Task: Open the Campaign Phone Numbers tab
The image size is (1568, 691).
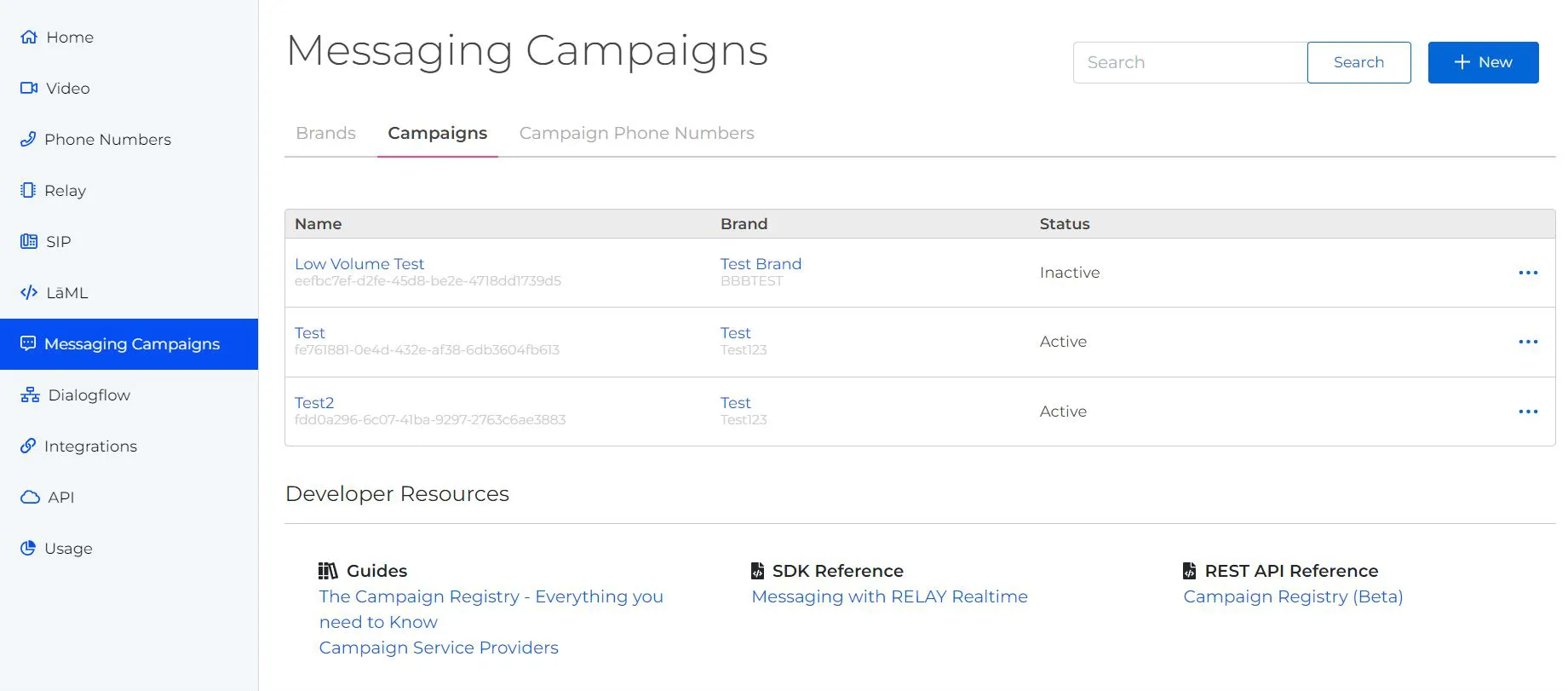Action: tap(636, 133)
